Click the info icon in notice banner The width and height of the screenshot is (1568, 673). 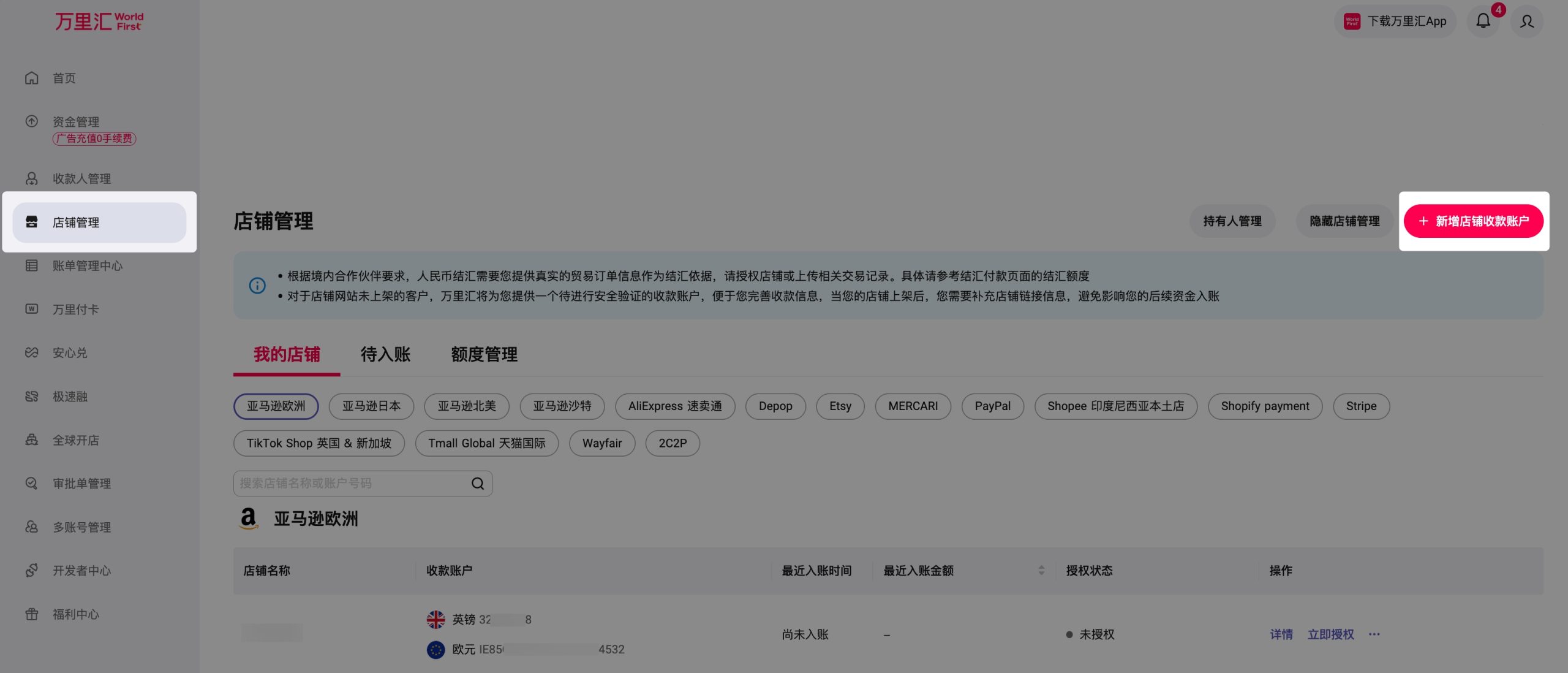click(257, 286)
